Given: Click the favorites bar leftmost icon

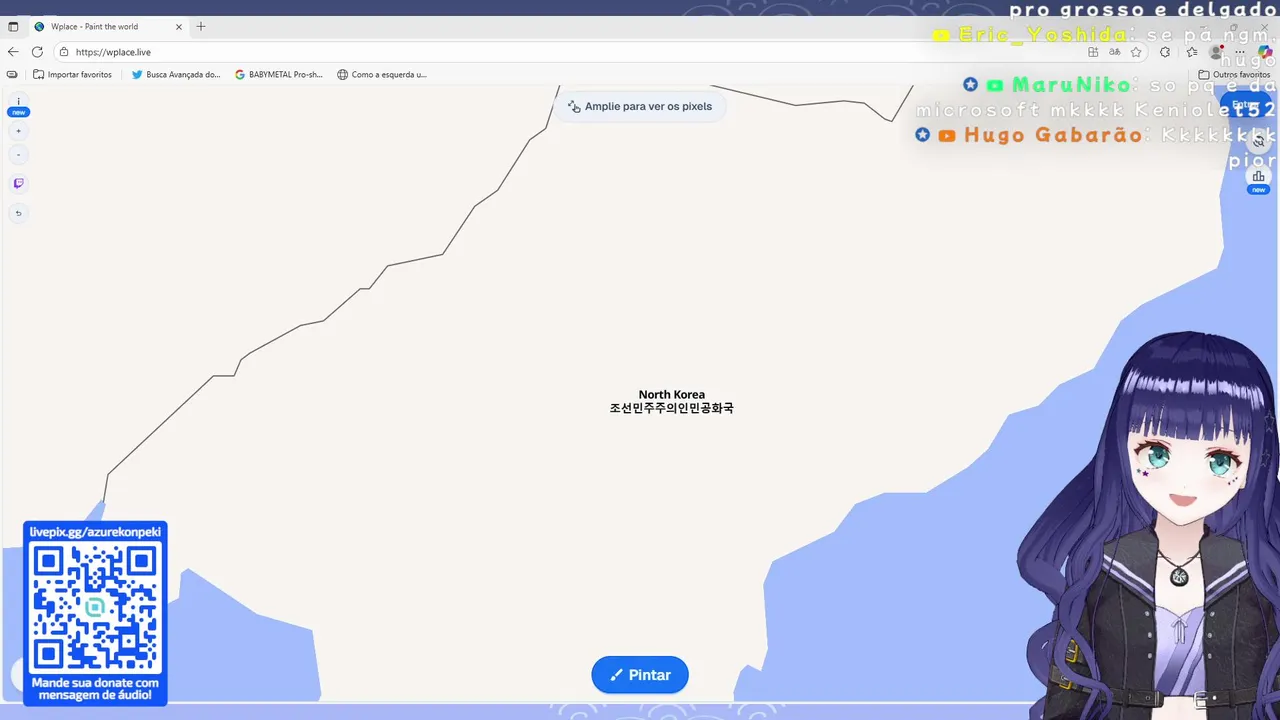Looking at the screenshot, I should pyautogui.click(x=12, y=74).
